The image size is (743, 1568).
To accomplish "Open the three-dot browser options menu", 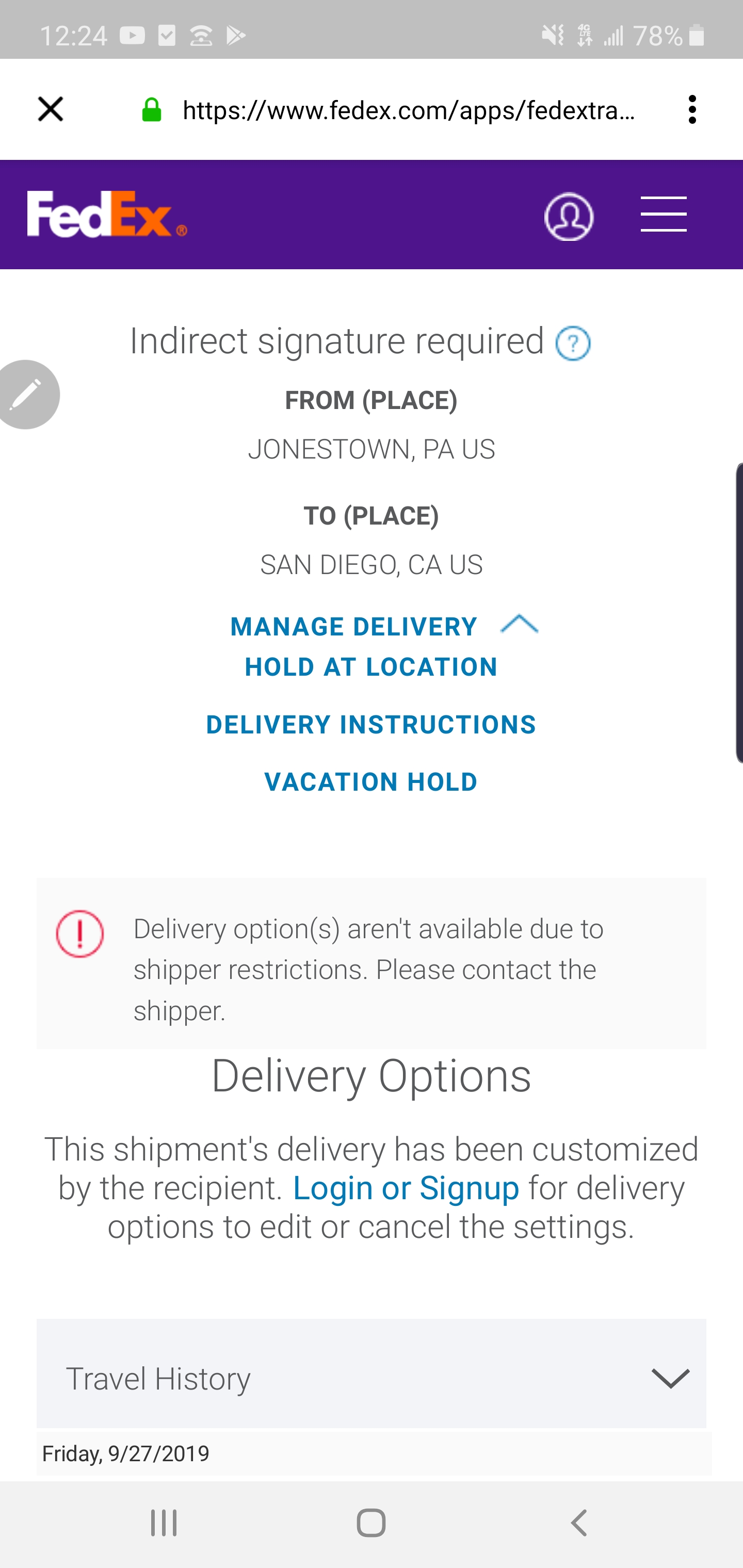I will pyautogui.click(x=692, y=109).
